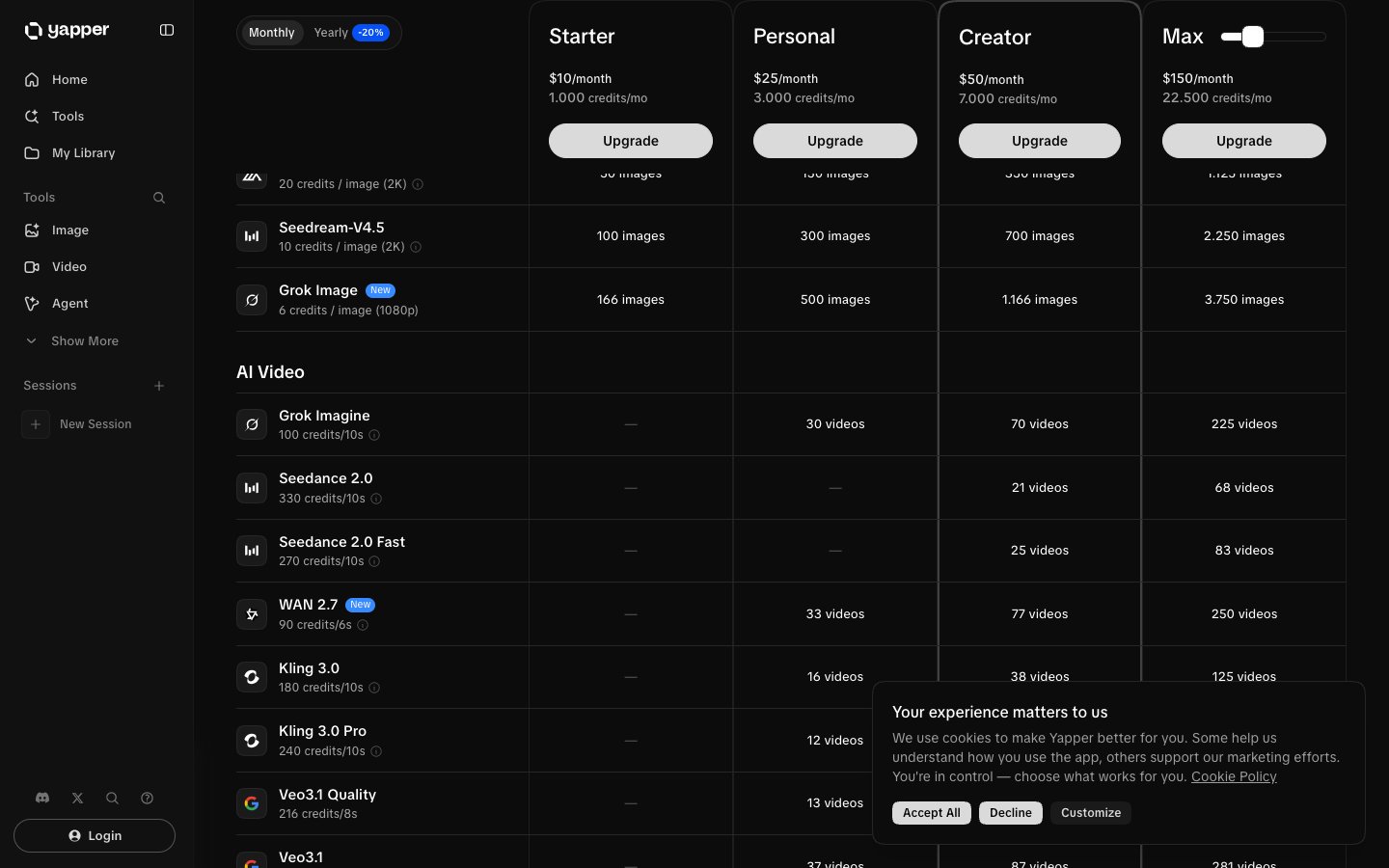Customize cookie preferences

click(1090, 813)
